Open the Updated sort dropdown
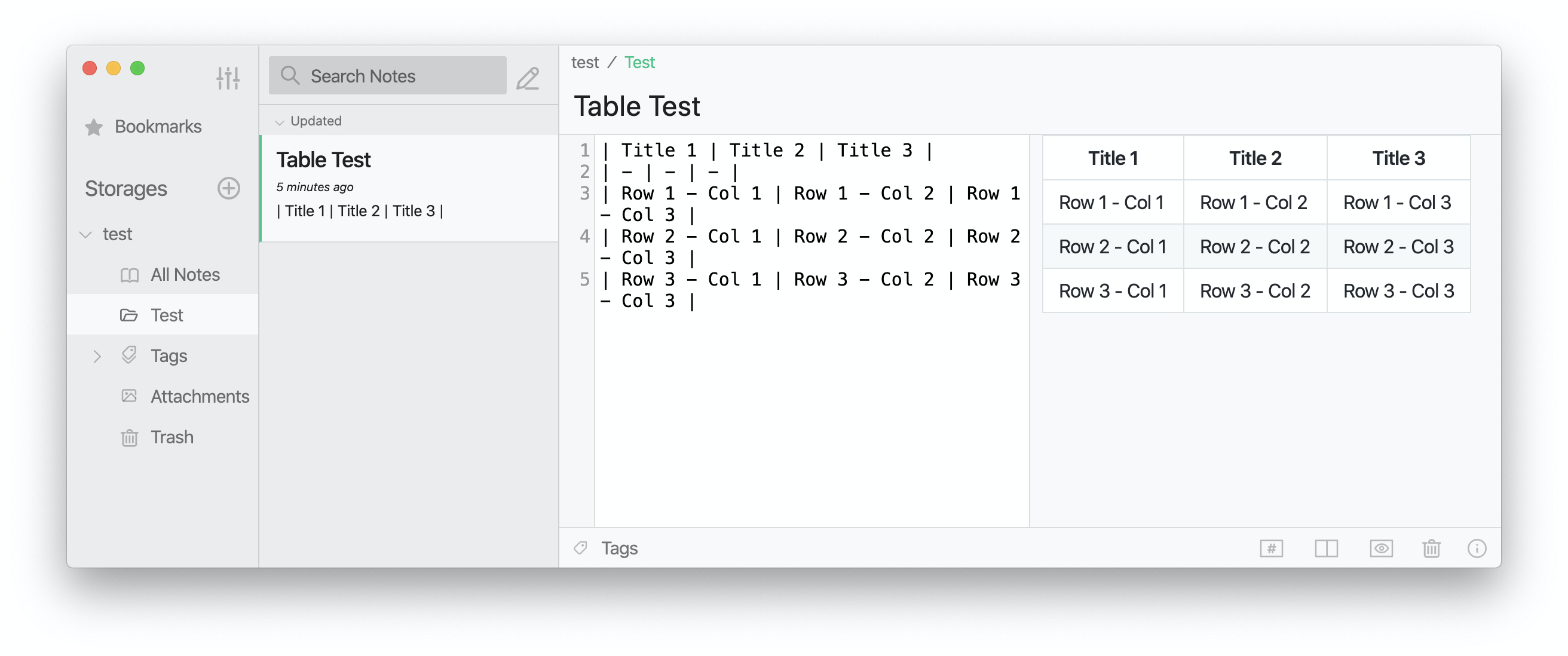The height and width of the screenshot is (656, 1568). click(309, 121)
